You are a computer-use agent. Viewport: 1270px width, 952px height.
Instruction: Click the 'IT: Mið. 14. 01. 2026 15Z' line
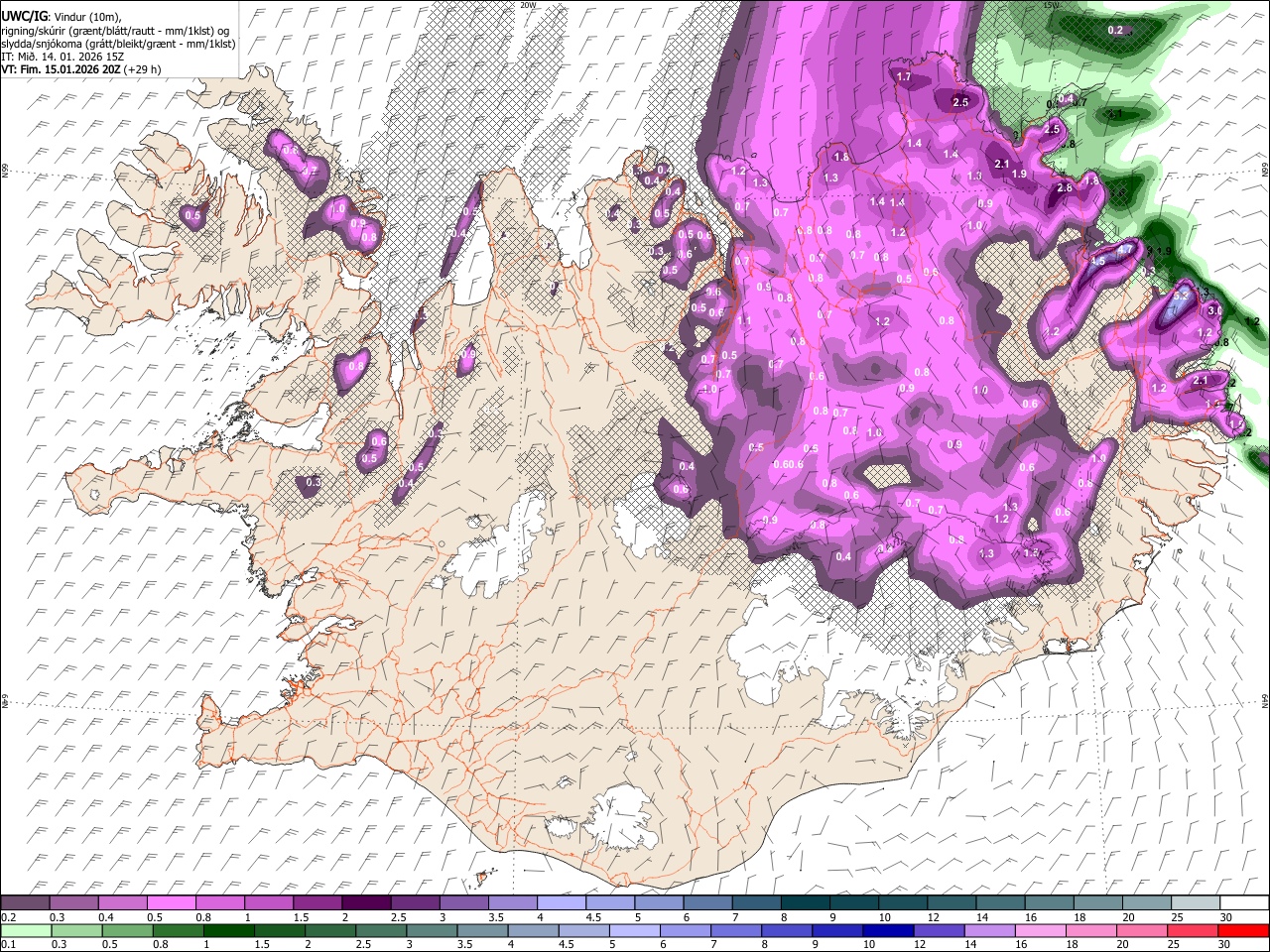tap(63, 57)
